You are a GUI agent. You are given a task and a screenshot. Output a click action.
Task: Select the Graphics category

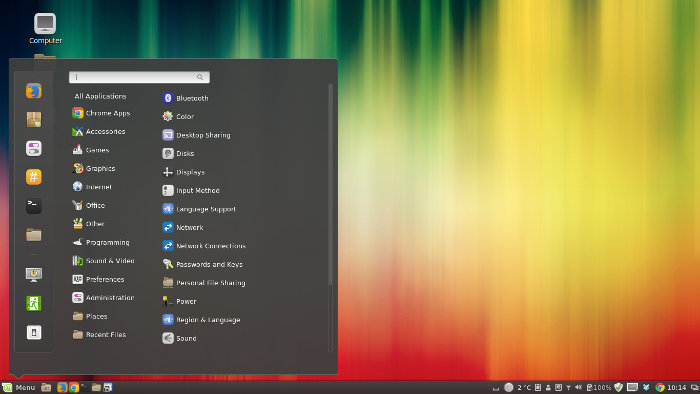click(94, 168)
